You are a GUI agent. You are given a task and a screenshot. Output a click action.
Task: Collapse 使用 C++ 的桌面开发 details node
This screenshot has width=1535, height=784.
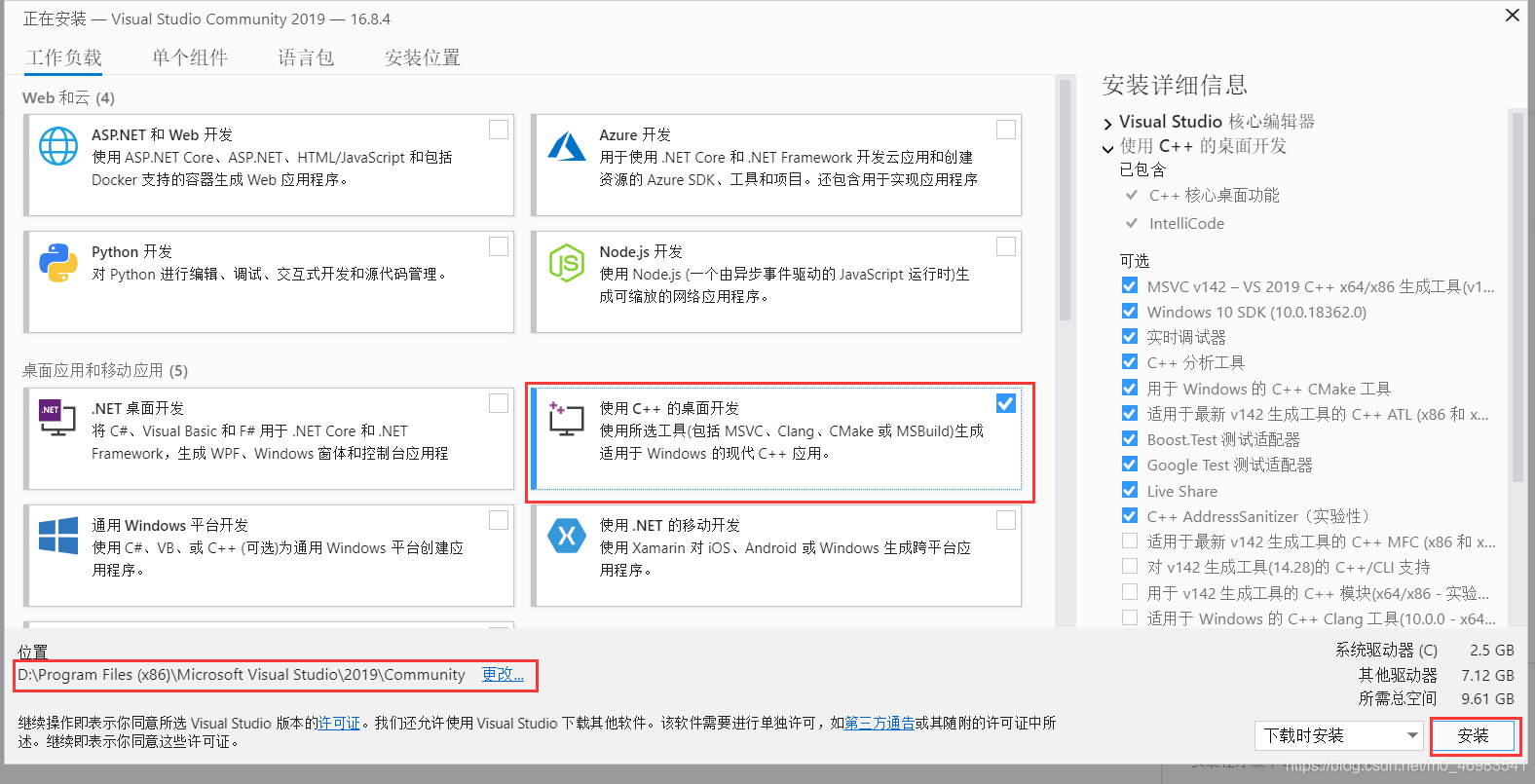1108,148
